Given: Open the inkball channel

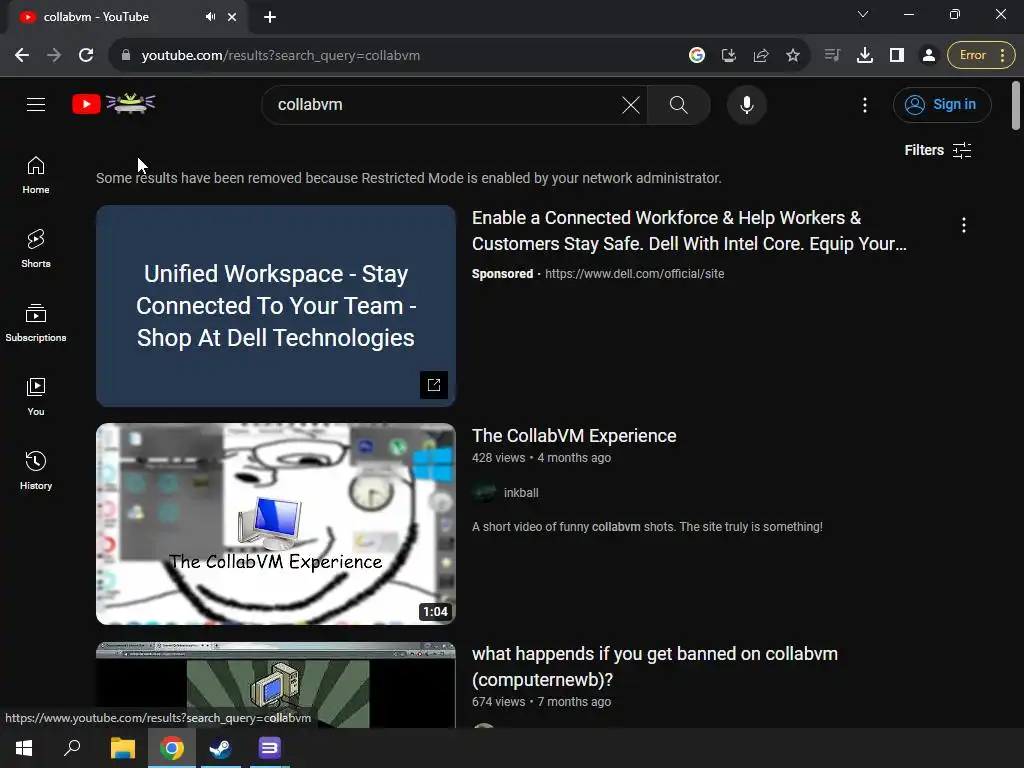Looking at the screenshot, I should [x=520, y=492].
